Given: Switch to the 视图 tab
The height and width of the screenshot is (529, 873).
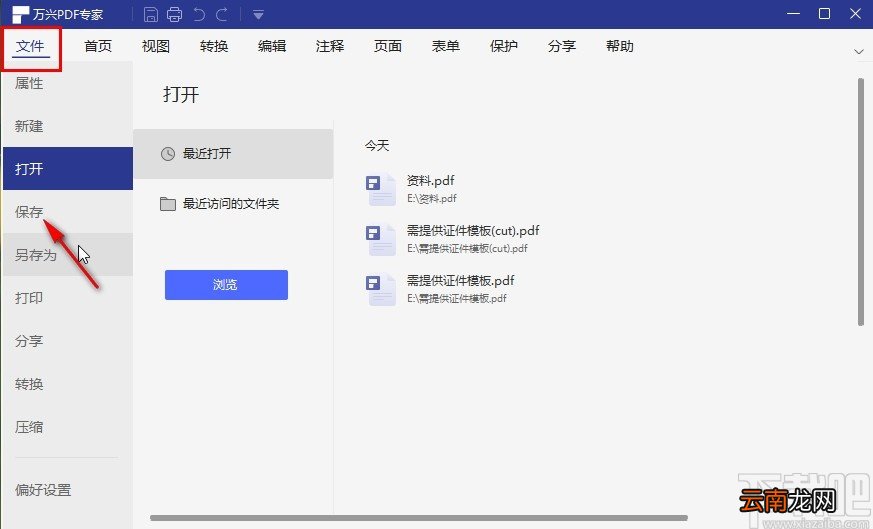Looking at the screenshot, I should 156,46.
